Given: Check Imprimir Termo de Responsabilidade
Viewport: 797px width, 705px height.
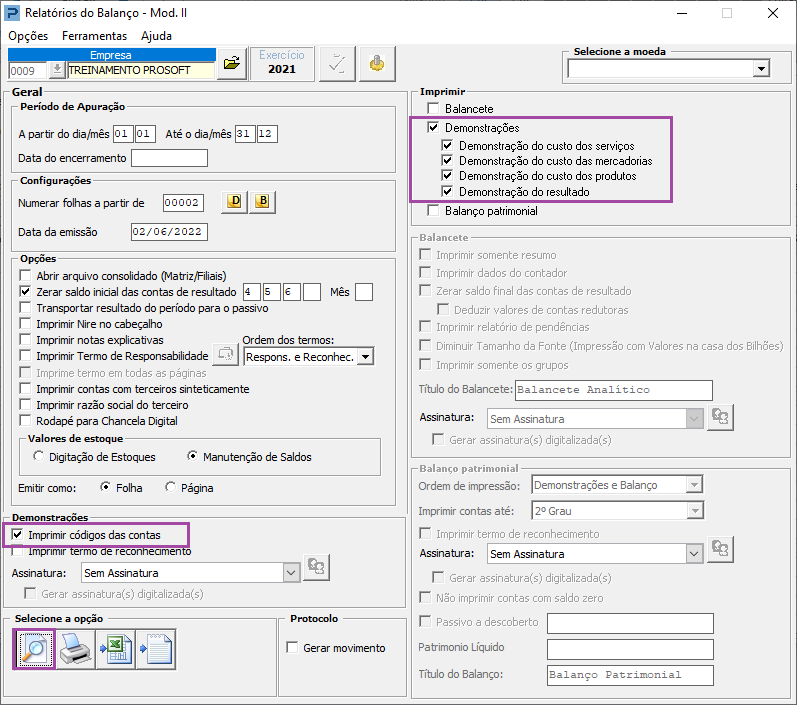Looking at the screenshot, I should (x=25, y=355).
